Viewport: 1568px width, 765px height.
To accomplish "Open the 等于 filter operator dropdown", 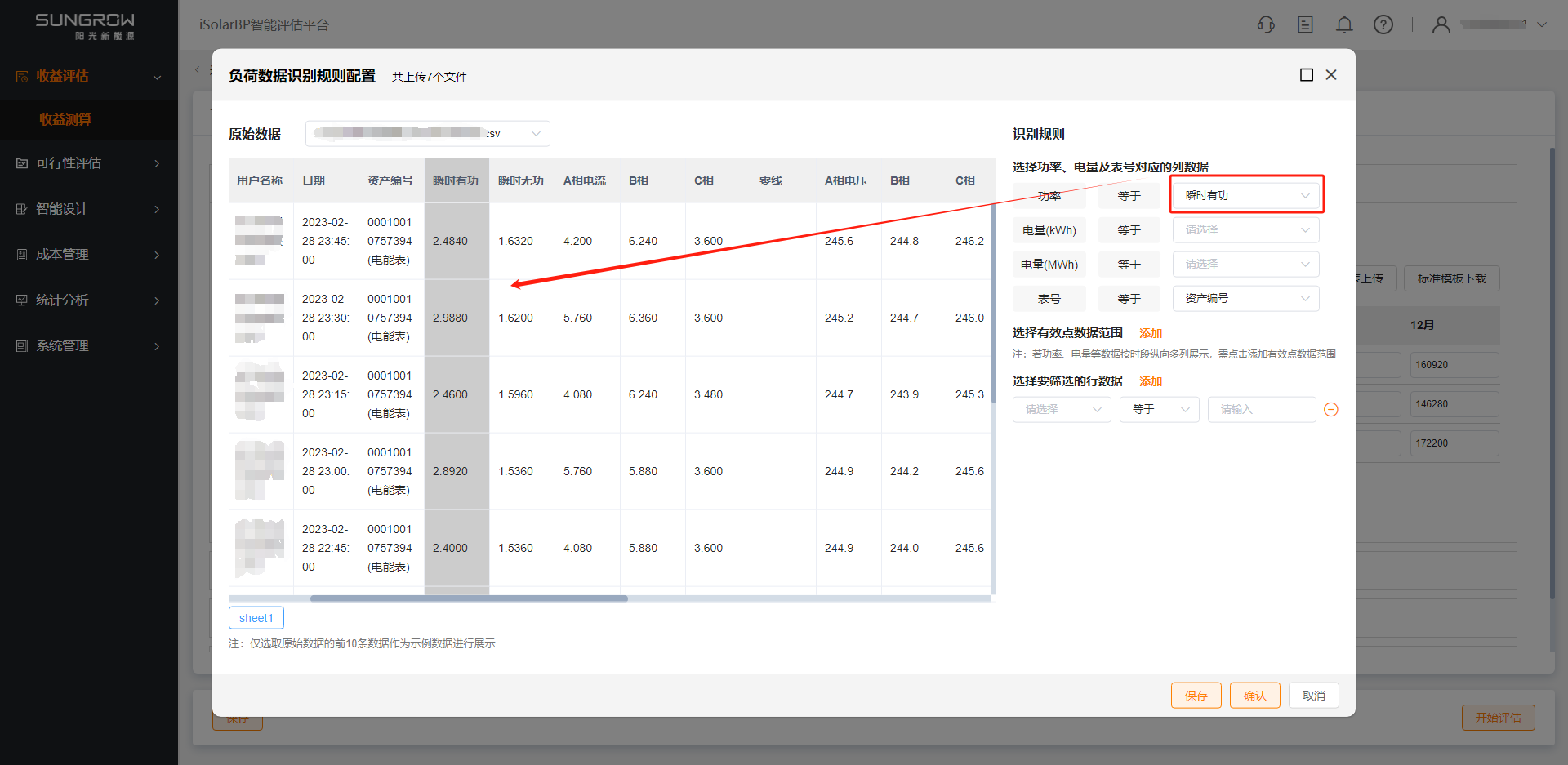I will coord(1159,410).
